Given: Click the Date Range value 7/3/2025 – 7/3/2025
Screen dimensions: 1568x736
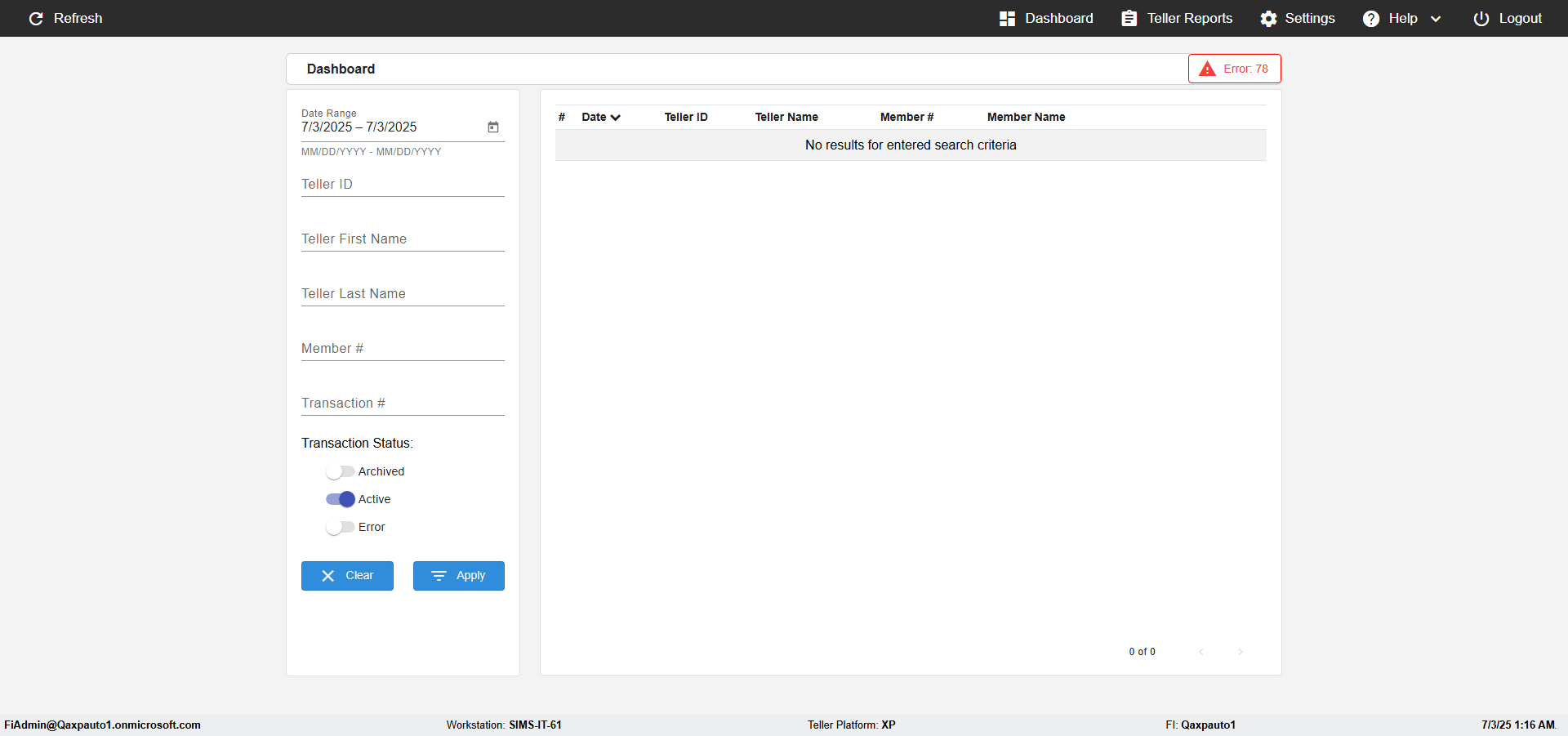Looking at the screenshot, I should coord(359,127).
